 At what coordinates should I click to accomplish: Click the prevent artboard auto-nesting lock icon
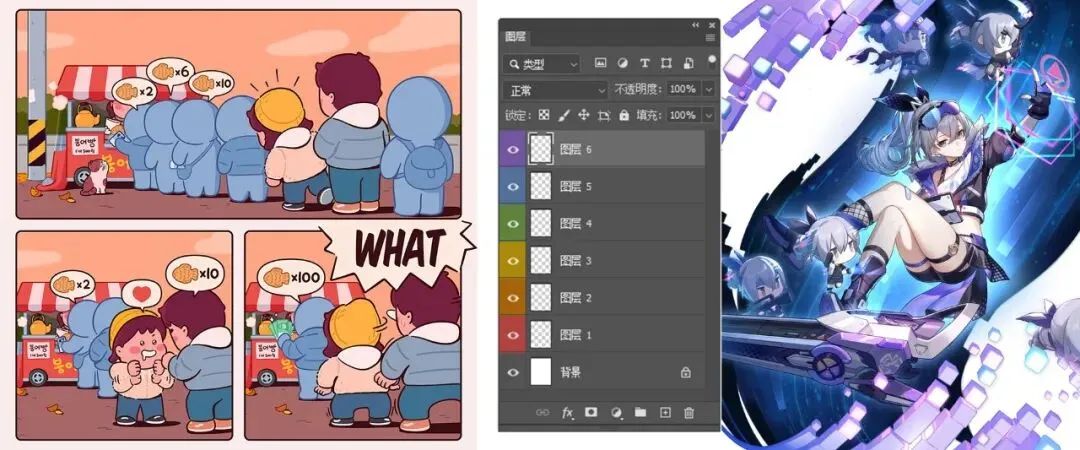click(604, 115)
